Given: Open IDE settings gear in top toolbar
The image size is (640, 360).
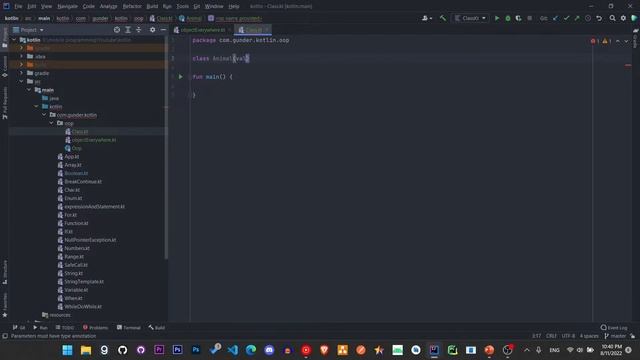Looking at the screenshot, I should coord(623,18).
